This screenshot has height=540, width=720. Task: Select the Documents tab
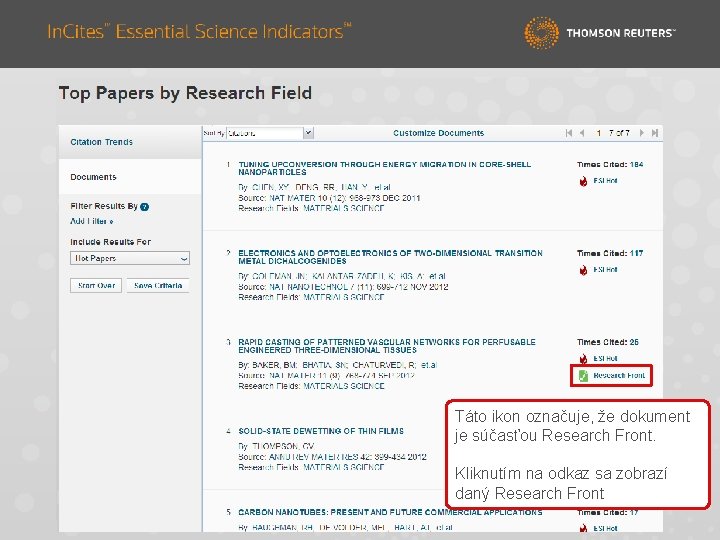click(x=93, y=177)
